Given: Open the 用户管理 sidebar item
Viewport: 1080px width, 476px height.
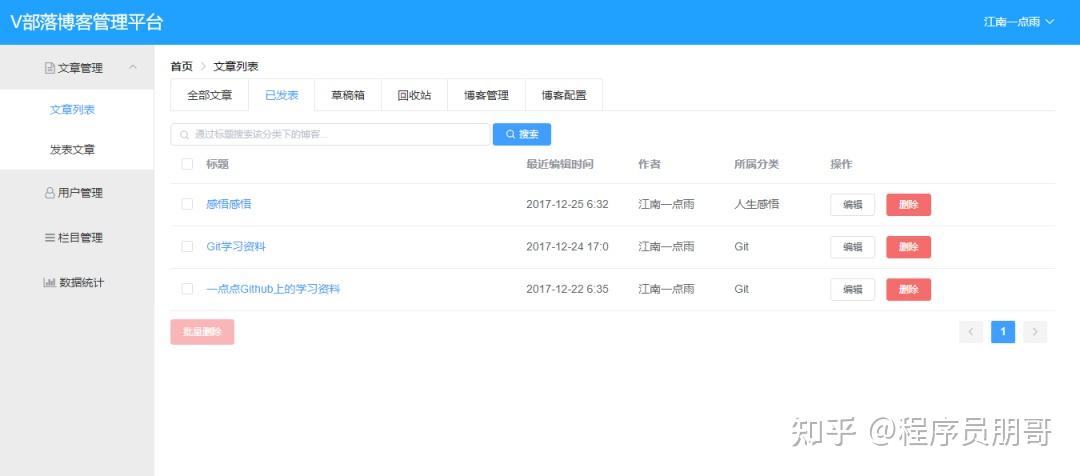Looking at the screenshot, I should click(x=77, y=193).
